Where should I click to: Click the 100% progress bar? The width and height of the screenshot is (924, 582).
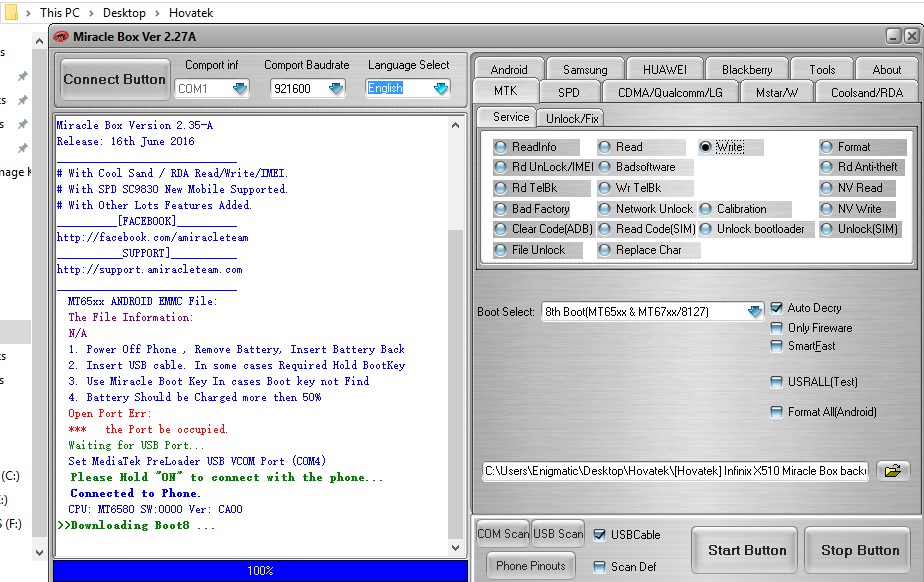point(260,571)
